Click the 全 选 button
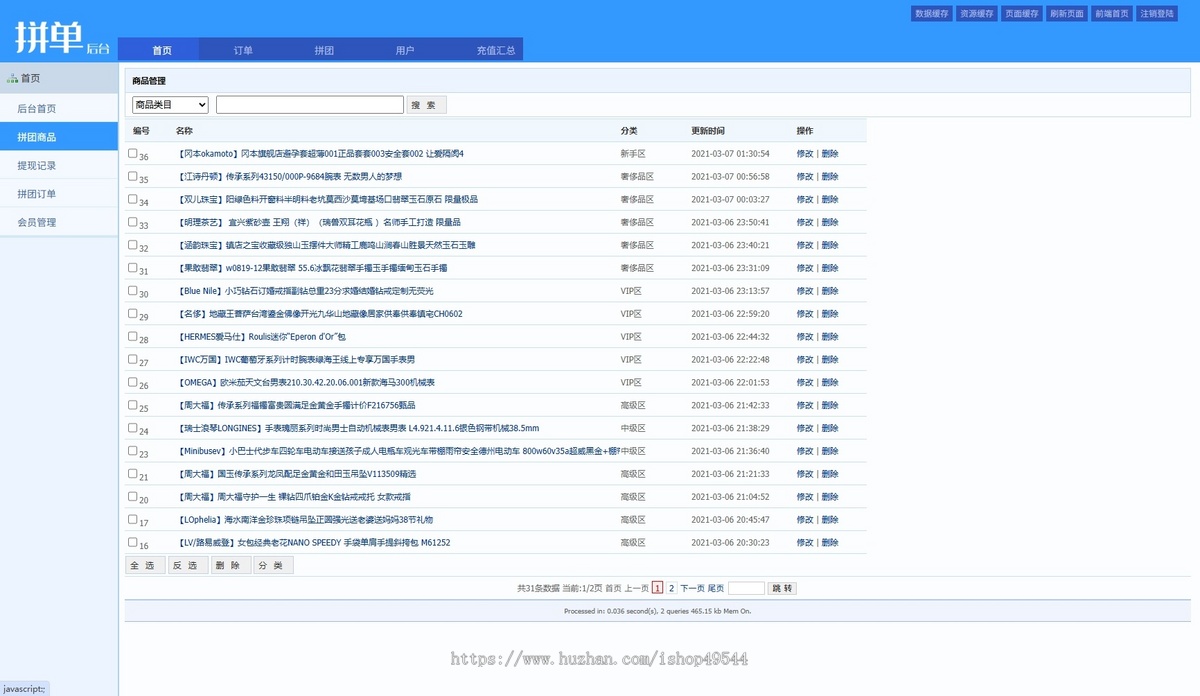The height and width of the screenshot is (696, 1200). coord(143,565)
